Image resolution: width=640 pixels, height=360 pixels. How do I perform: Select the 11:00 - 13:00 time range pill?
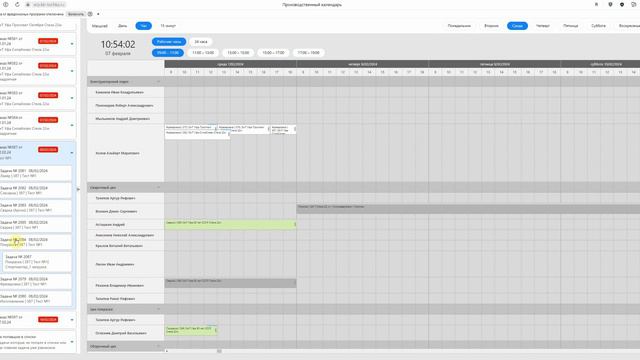[x=203, y=53]
